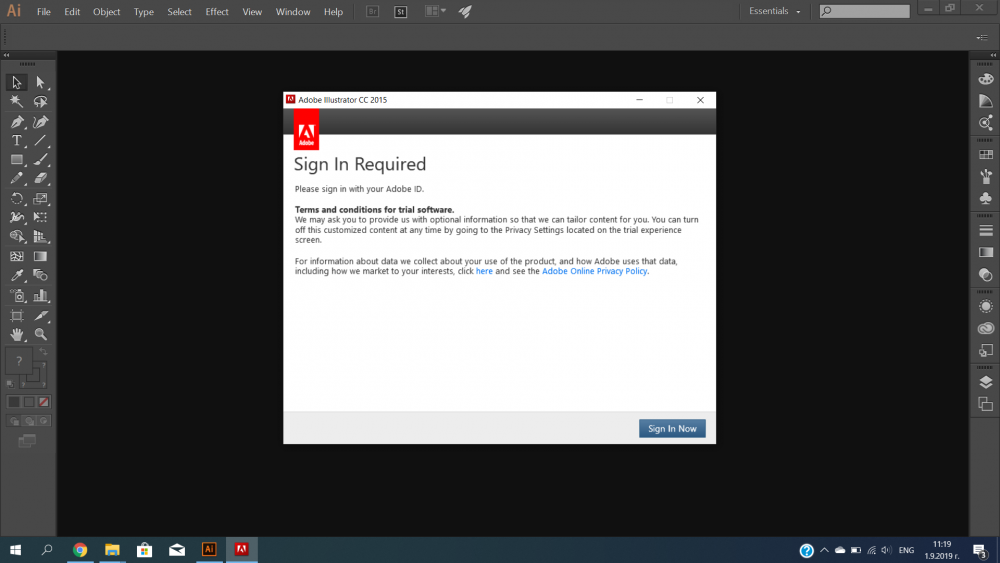Select the Rectangle tool
Viewport: 1000px width, 563px height.
pyautogui.click(x=17, y=159)
